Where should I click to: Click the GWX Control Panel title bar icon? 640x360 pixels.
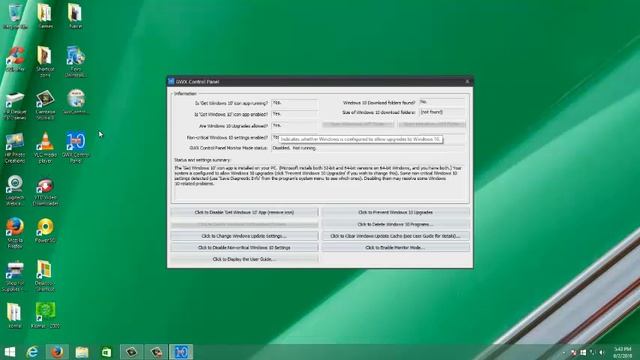171,81
